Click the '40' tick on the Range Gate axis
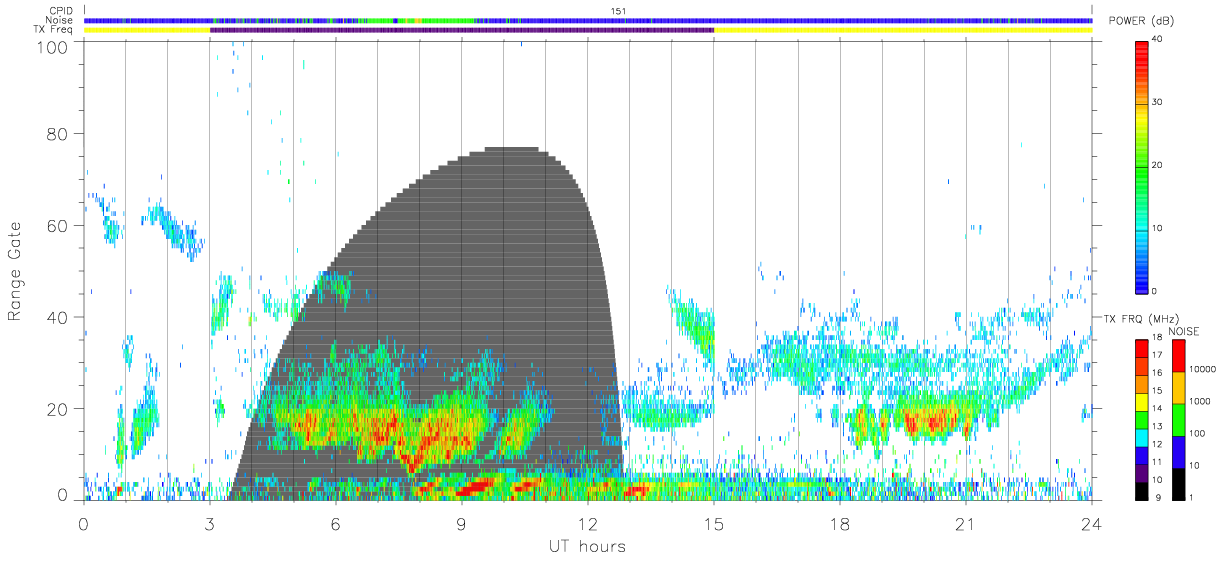This screenshot has width=1228, height=567. click(59, 317)
